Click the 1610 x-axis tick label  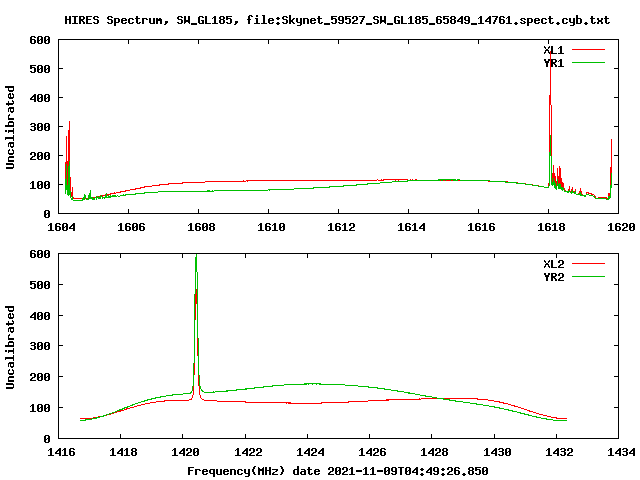coord(271,227)
